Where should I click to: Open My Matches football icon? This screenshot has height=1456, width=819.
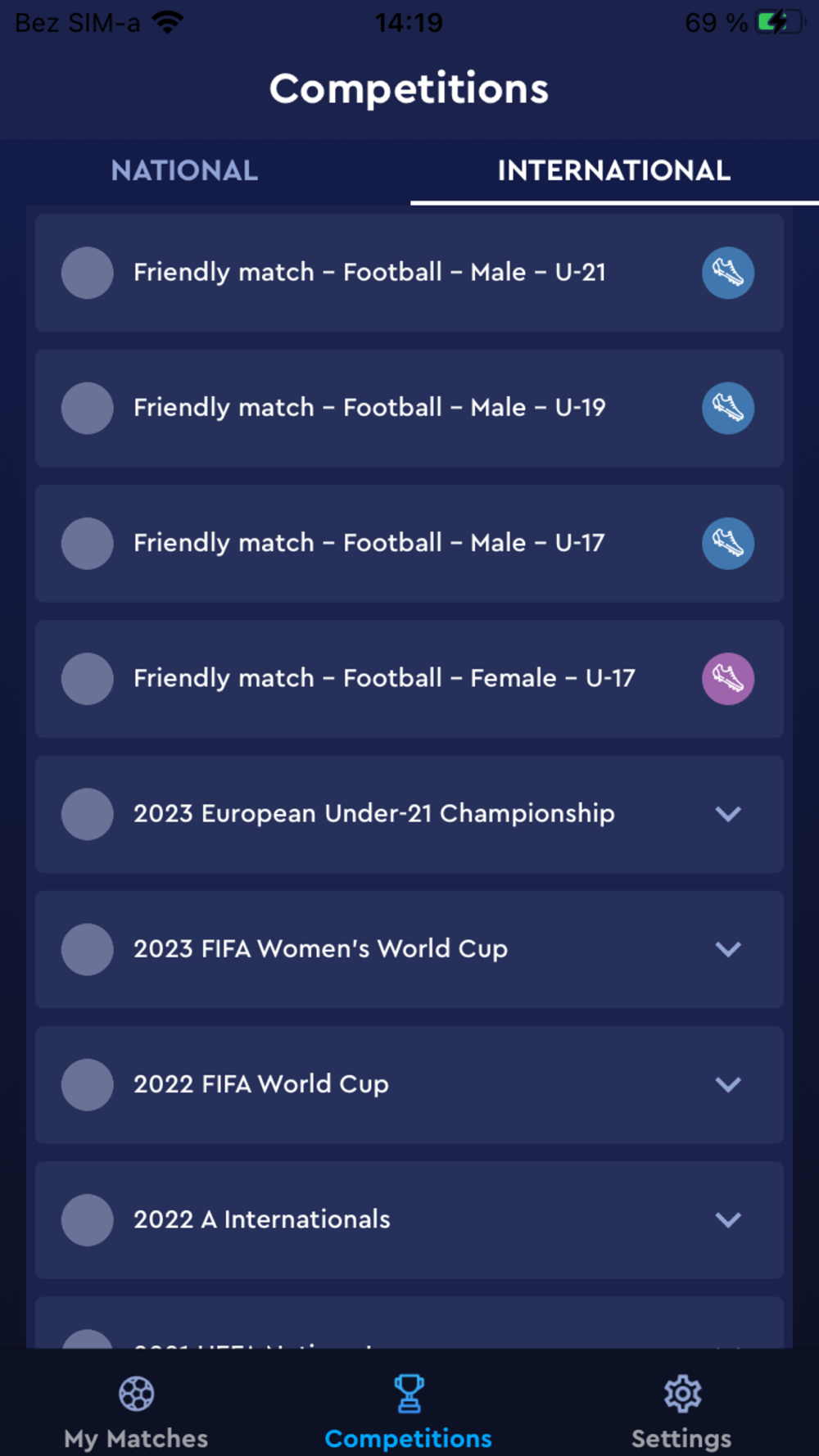[136, 1393]
